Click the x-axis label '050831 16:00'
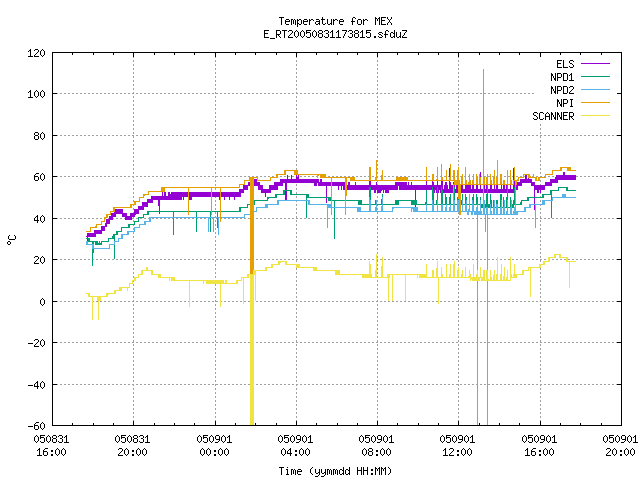The image size is (640, 480). tap(51, 446)
